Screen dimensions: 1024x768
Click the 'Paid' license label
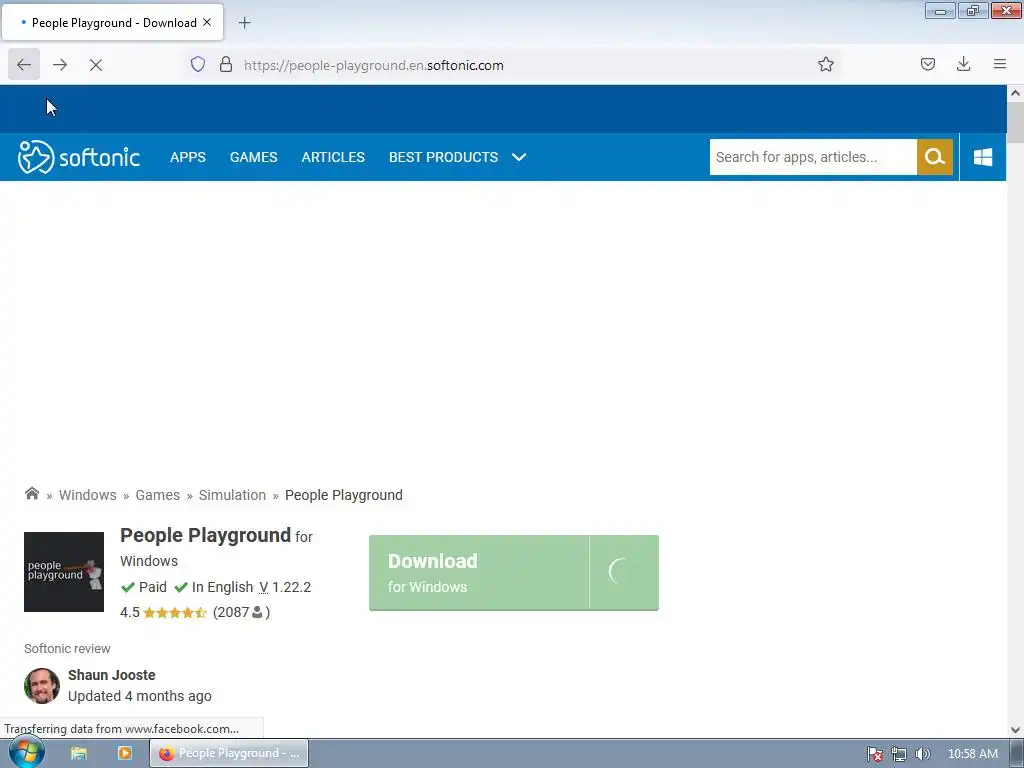(x=153, y=587)
